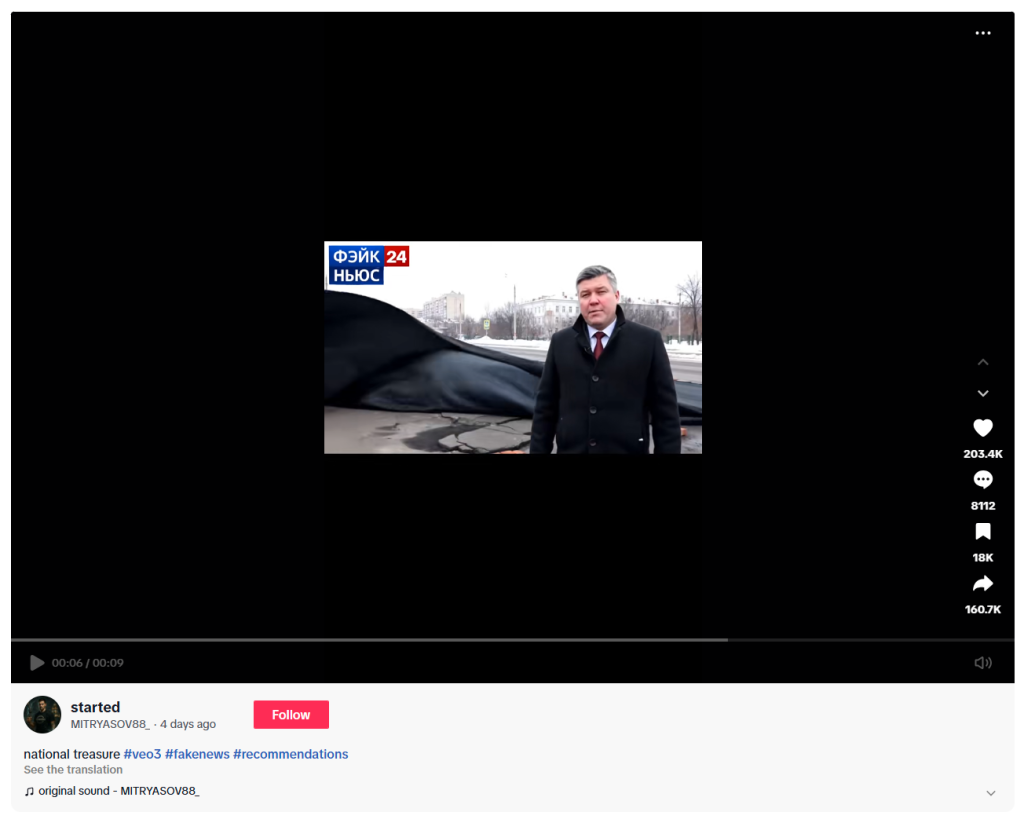
Task: Open the uploader's profile avatar
Action: coord(42,715)
